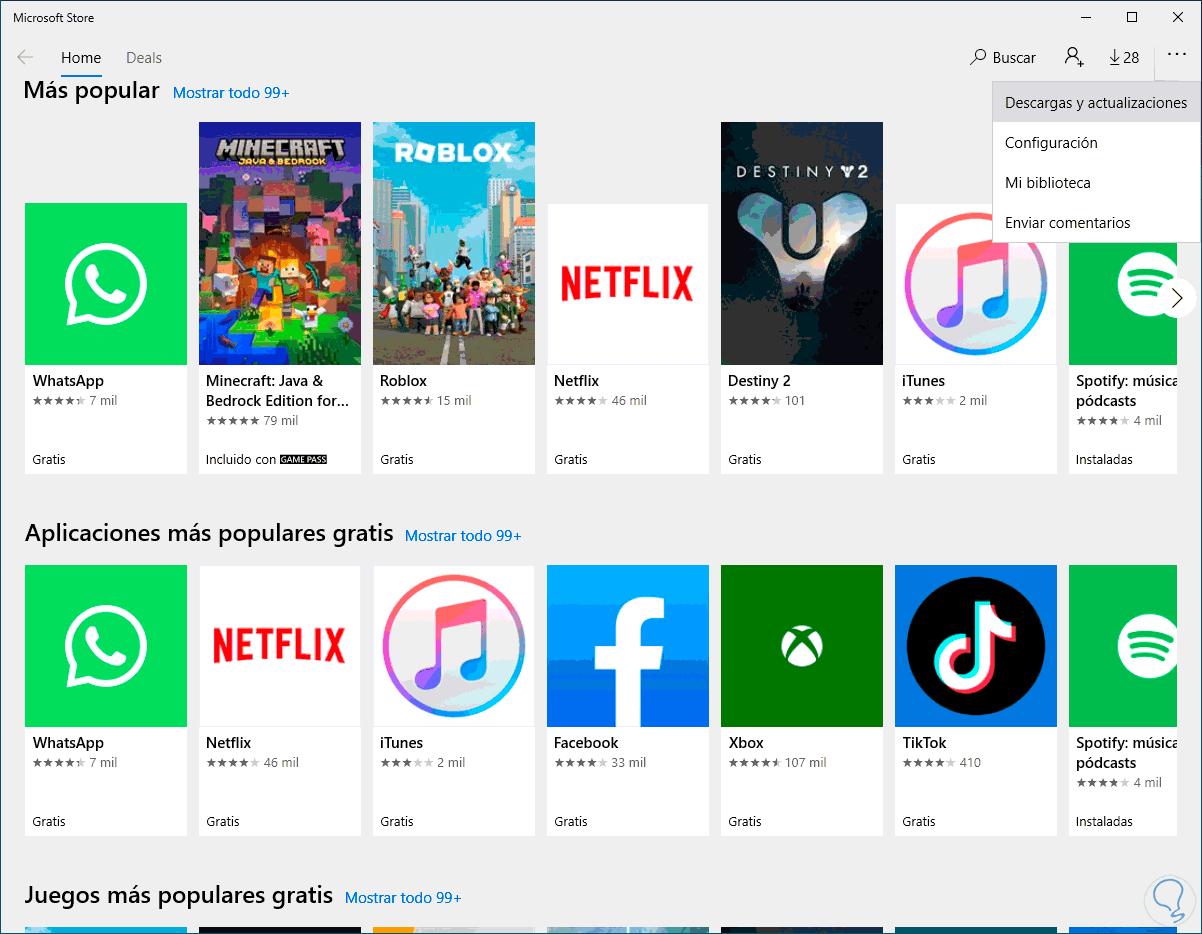
Task: Select Mi biblioteca from the menu
Action: 1096,183
